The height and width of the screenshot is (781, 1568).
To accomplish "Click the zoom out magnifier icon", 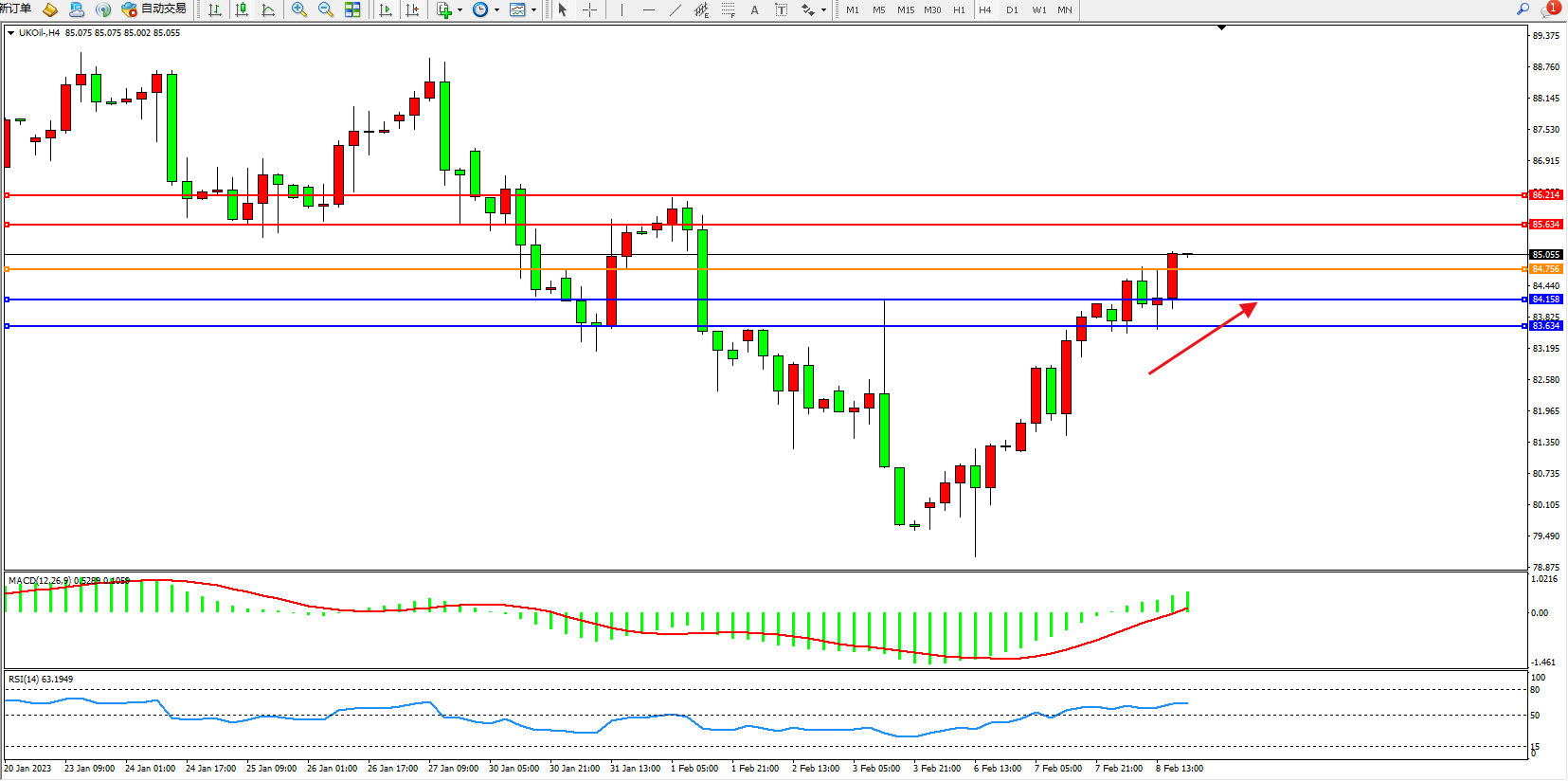I will tap(326, 9).
